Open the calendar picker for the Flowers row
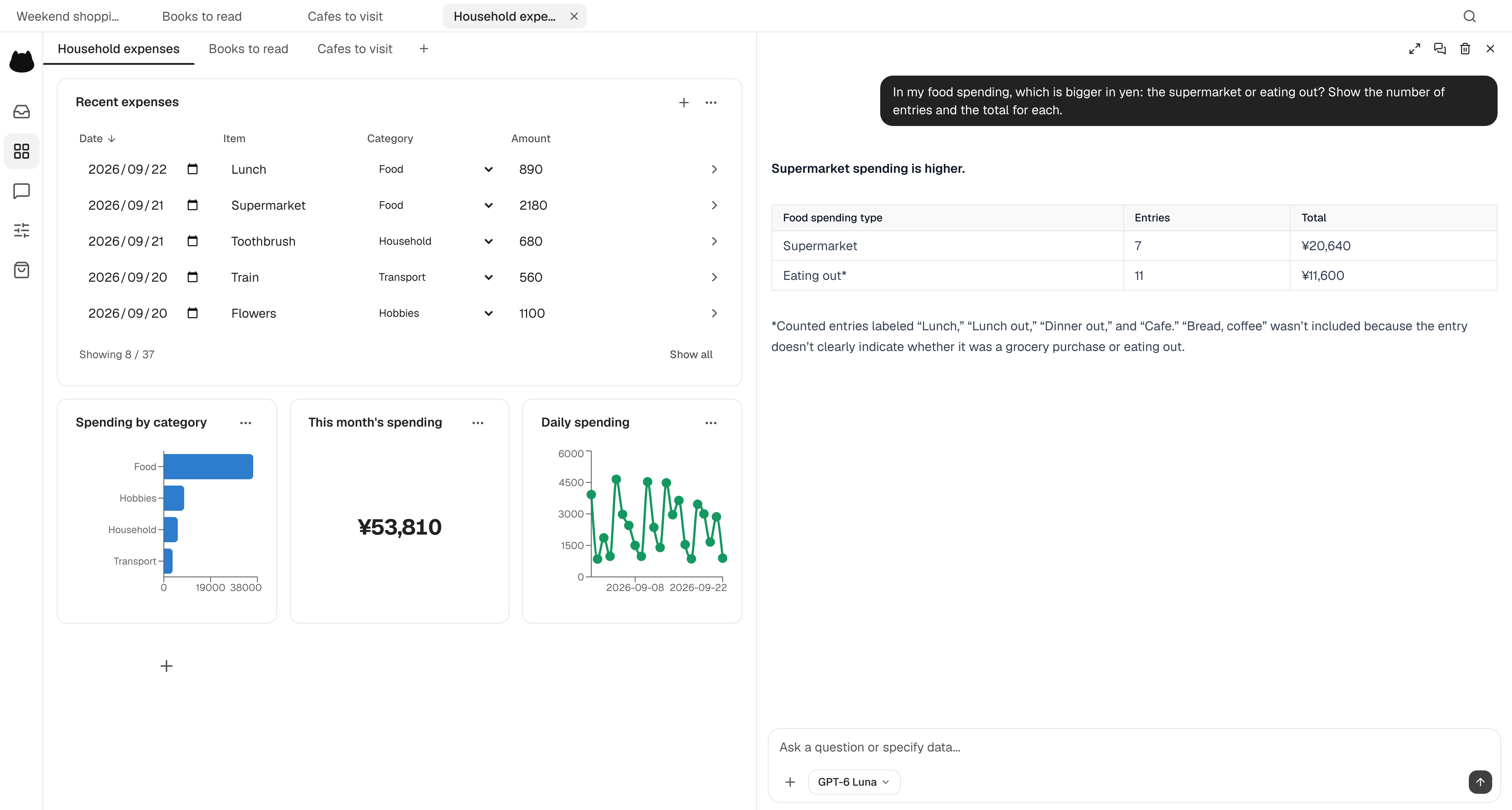This screenshot has width=1512, height=810. click(193, 313)
